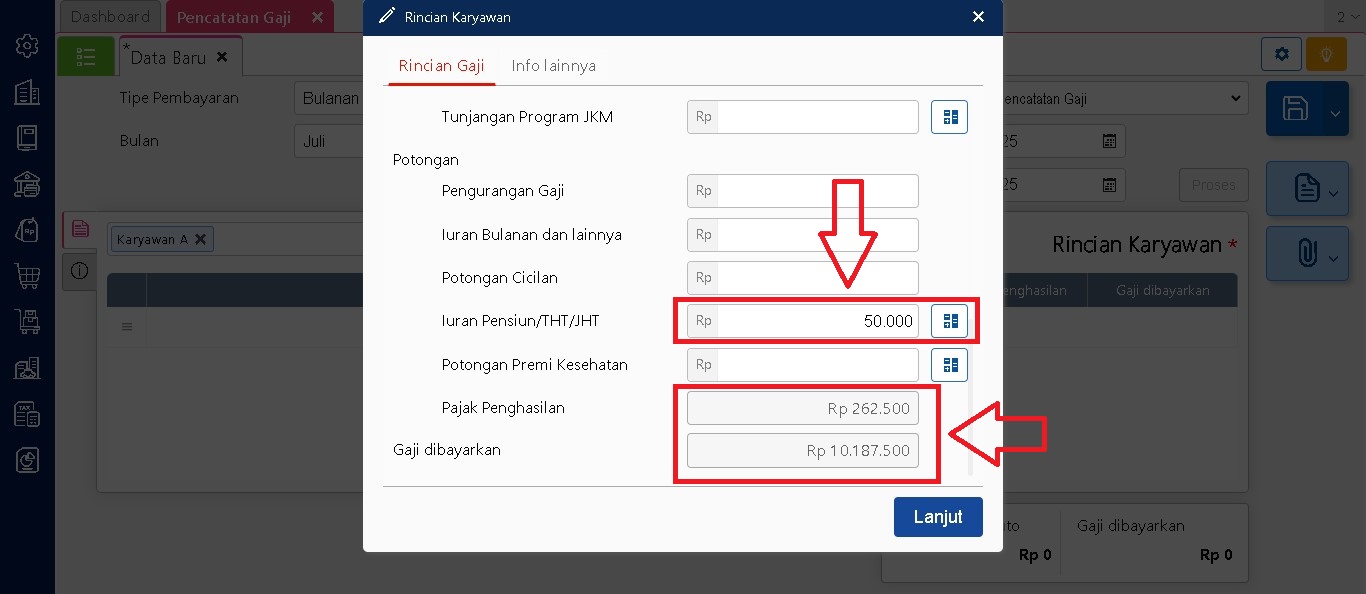Click the Pengurangan Gaji input field
This screenshot has width=1366, height=594.
point(816,191)
